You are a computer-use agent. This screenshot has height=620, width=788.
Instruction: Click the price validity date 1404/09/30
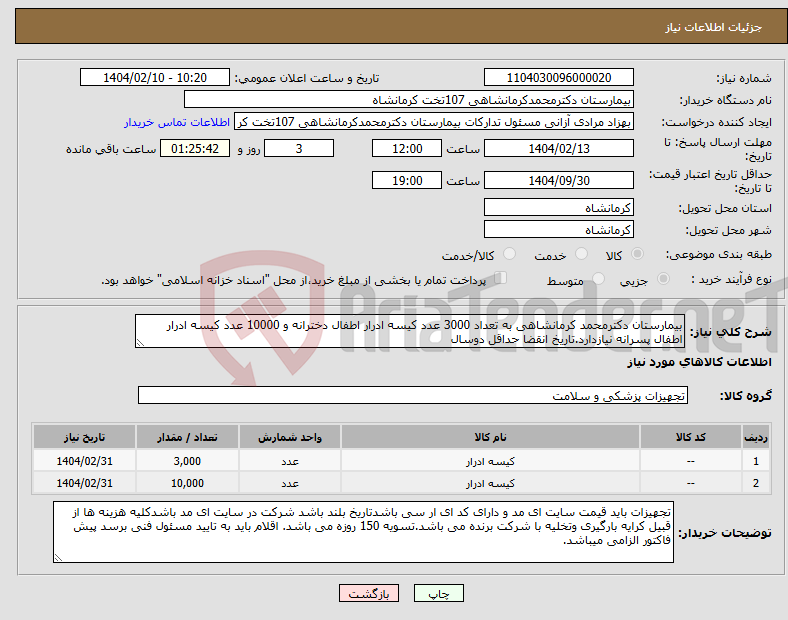(x=558, y=180)
